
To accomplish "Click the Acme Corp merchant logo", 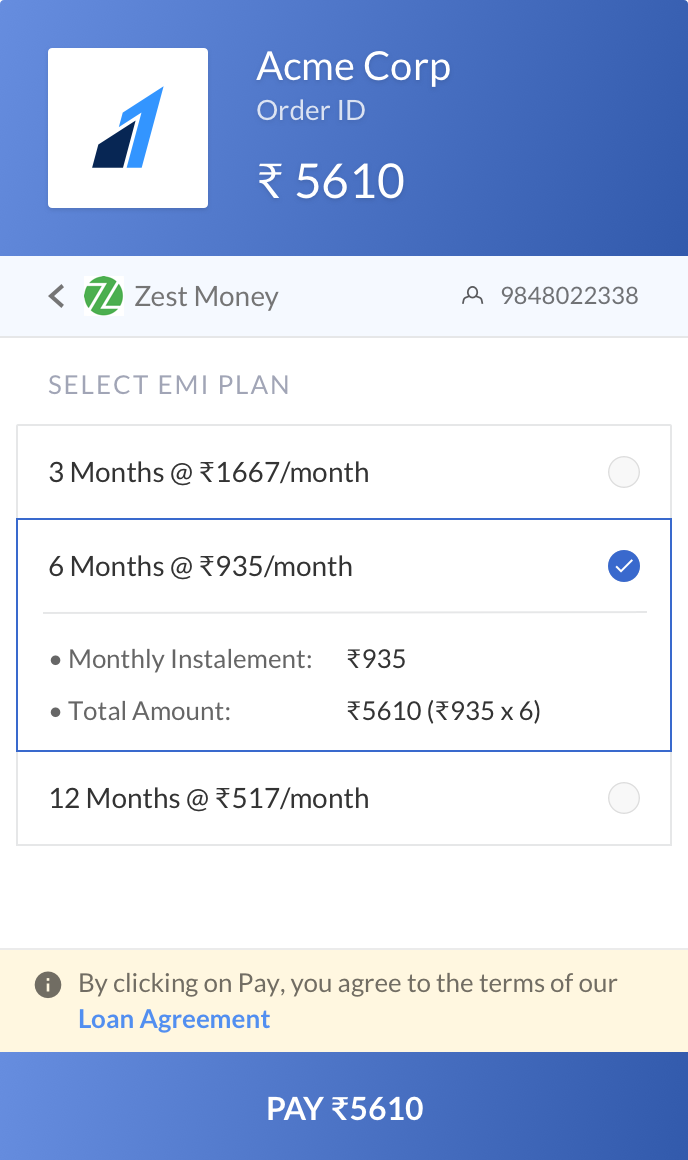I will coord(127,127).
